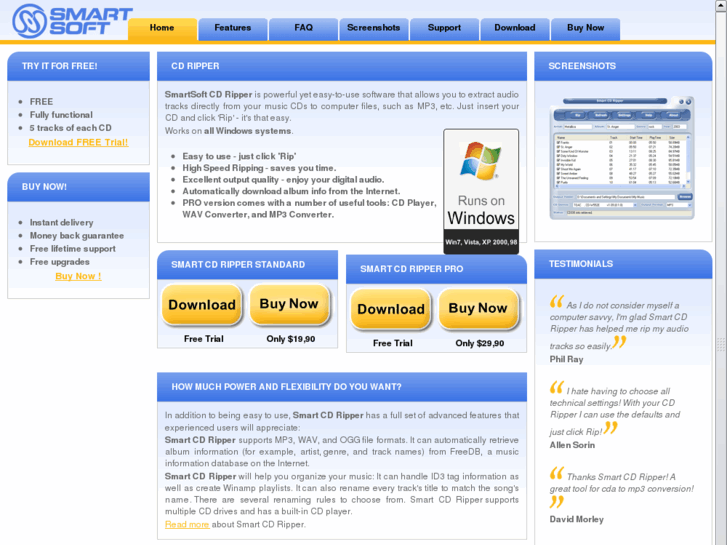The image size is (727, 545).
Task: Open the Home tab
Action: (162, 28)
